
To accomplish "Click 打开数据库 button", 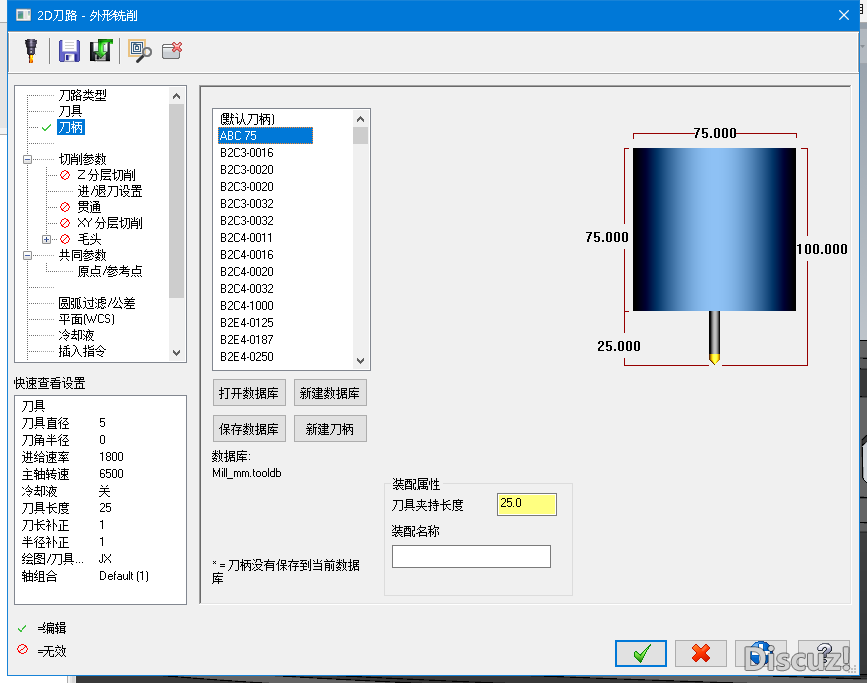I will click(x=249, y=393).
